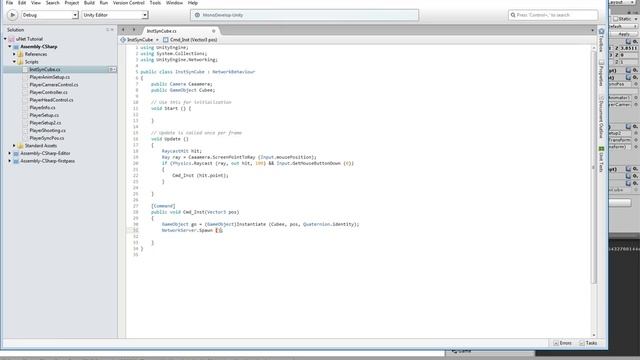Click the Assembly-CSharp-Editor project icon

[x=16, y=153]
